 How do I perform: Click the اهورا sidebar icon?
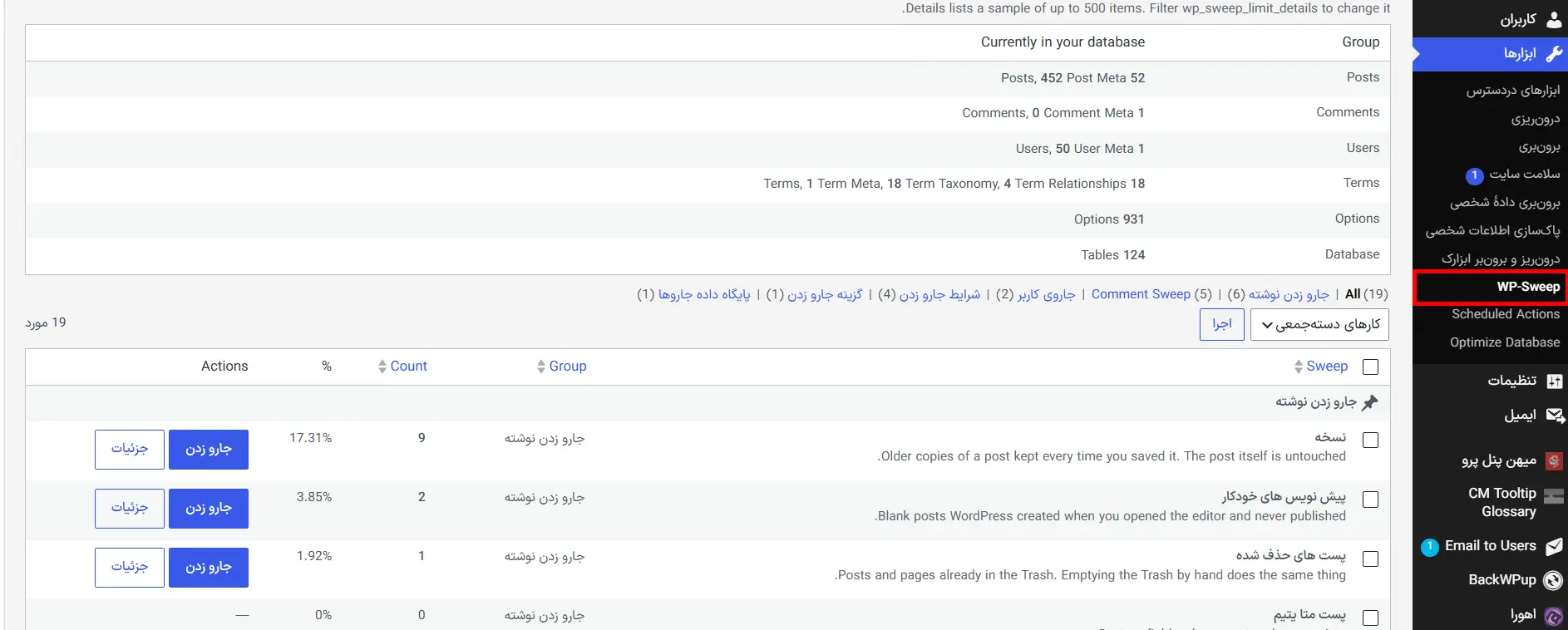tap(1553, 616)
